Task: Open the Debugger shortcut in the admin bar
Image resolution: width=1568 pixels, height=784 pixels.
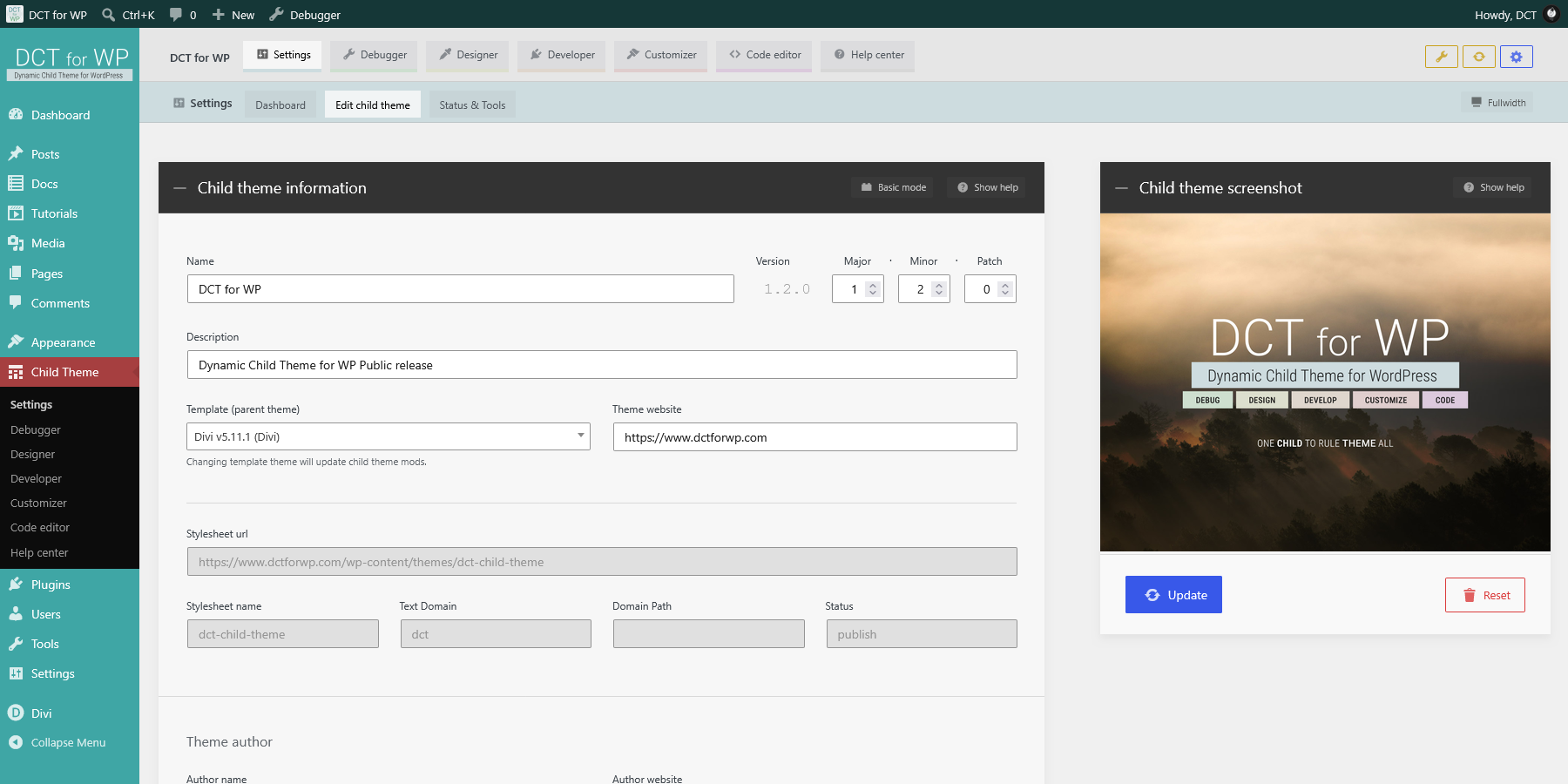Action: click(305, 15)
